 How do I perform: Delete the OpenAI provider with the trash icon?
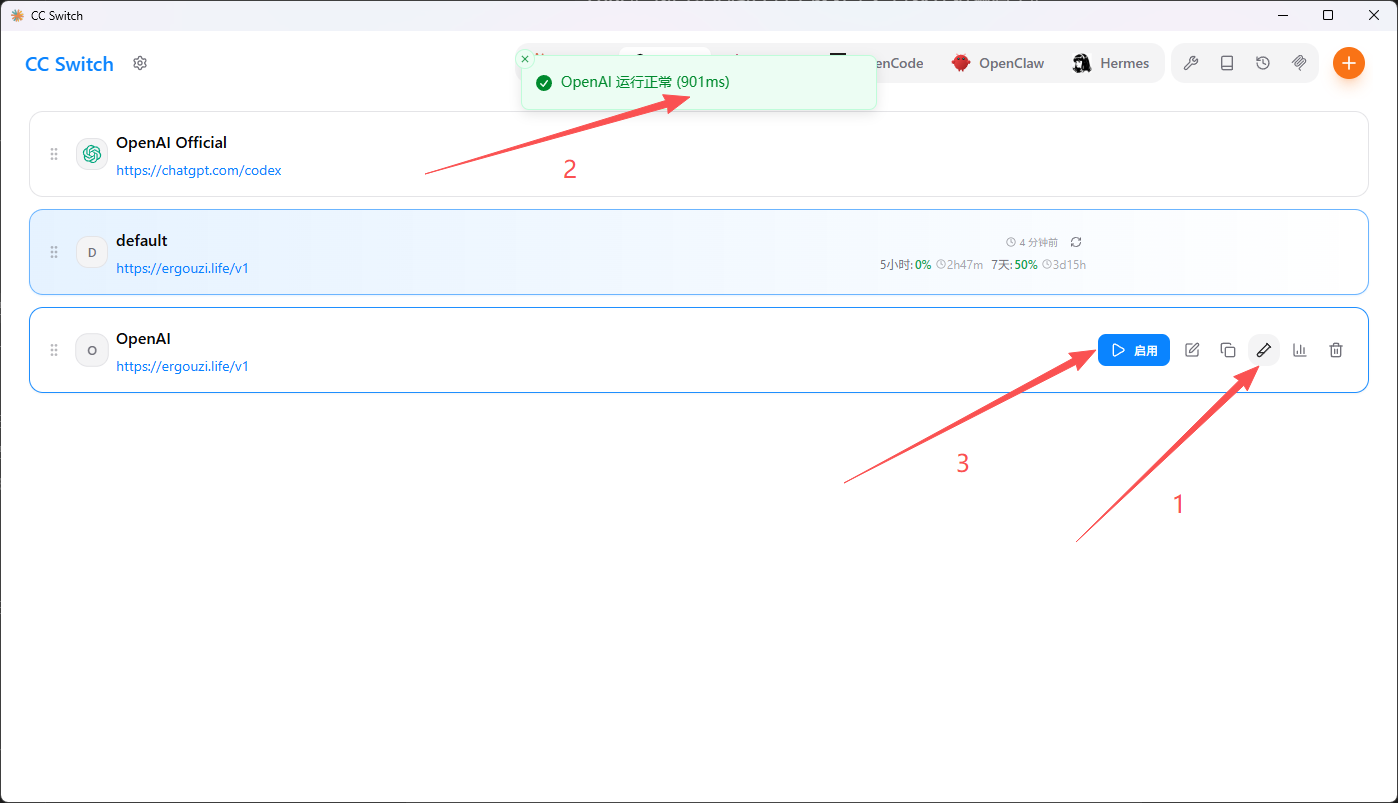(x=1336, y=350)
